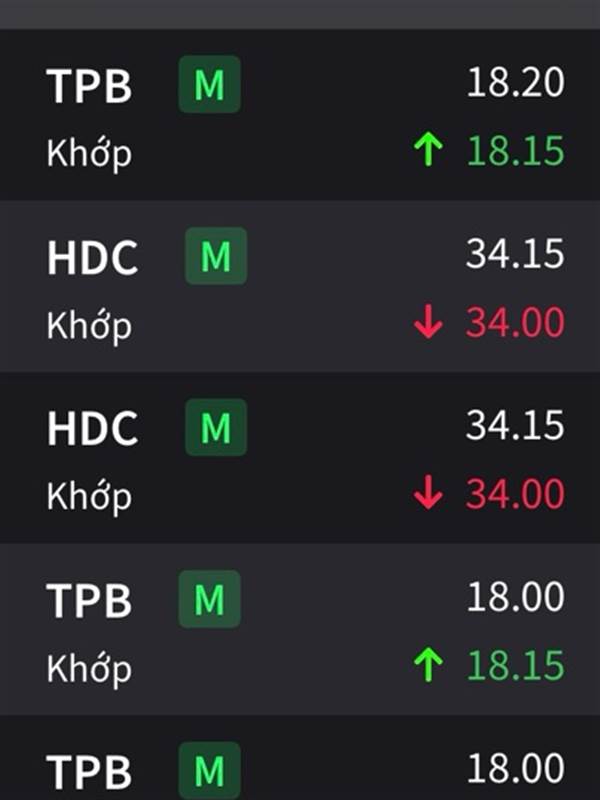Click the Khớp status under TPB at 18.20
600x800 pixels.
[89, 154]
